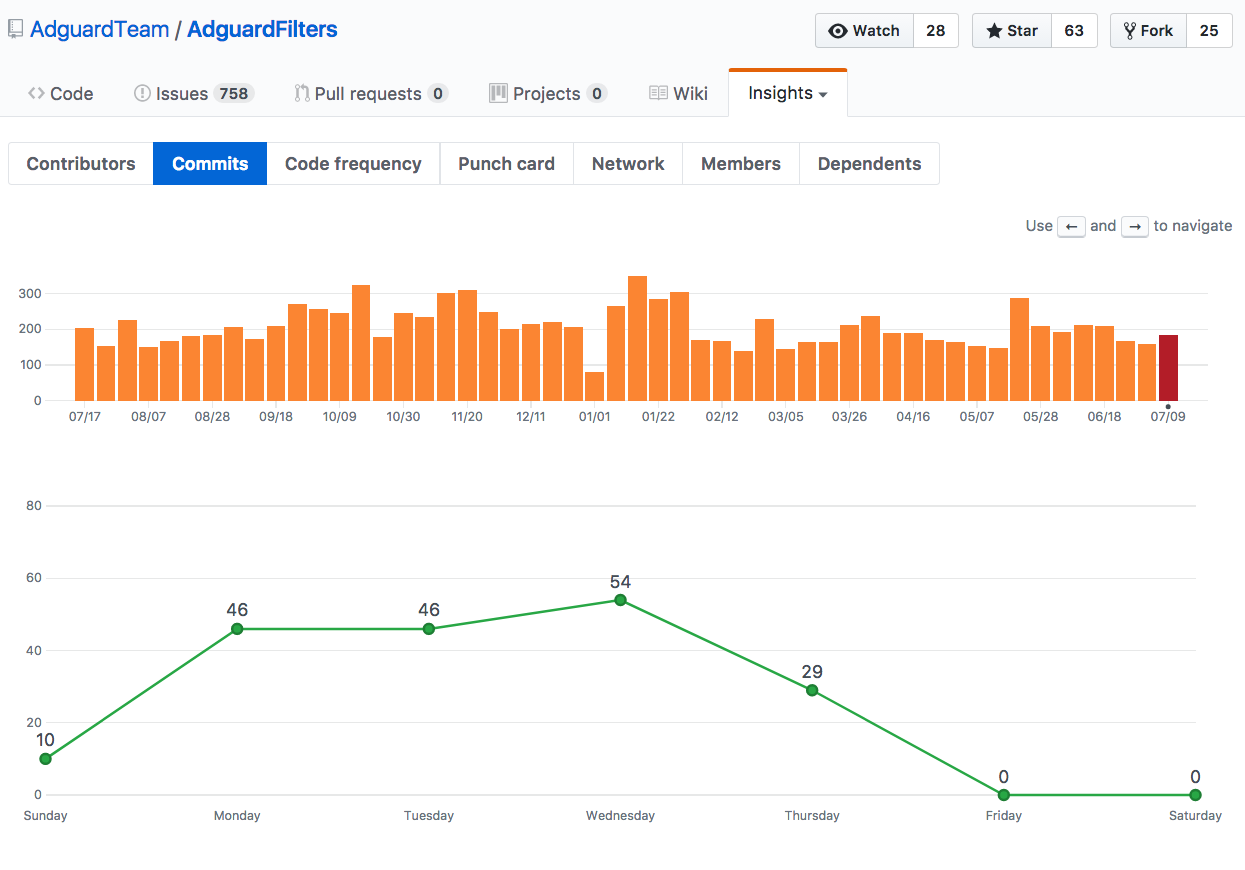
Task: Click the eye icon in Watch
Action: (x=838, y=31)
